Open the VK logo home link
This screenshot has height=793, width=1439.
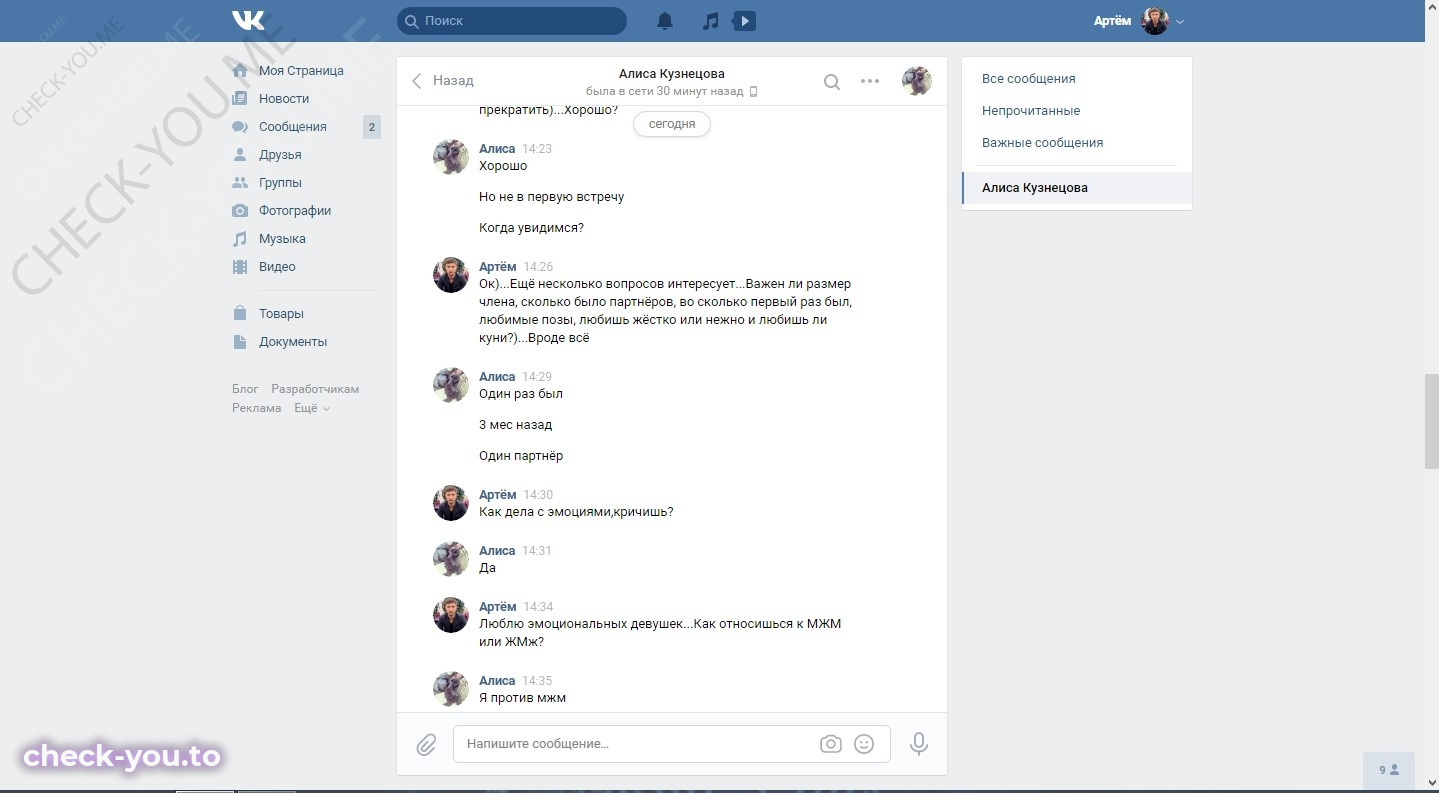coord(248,20)
